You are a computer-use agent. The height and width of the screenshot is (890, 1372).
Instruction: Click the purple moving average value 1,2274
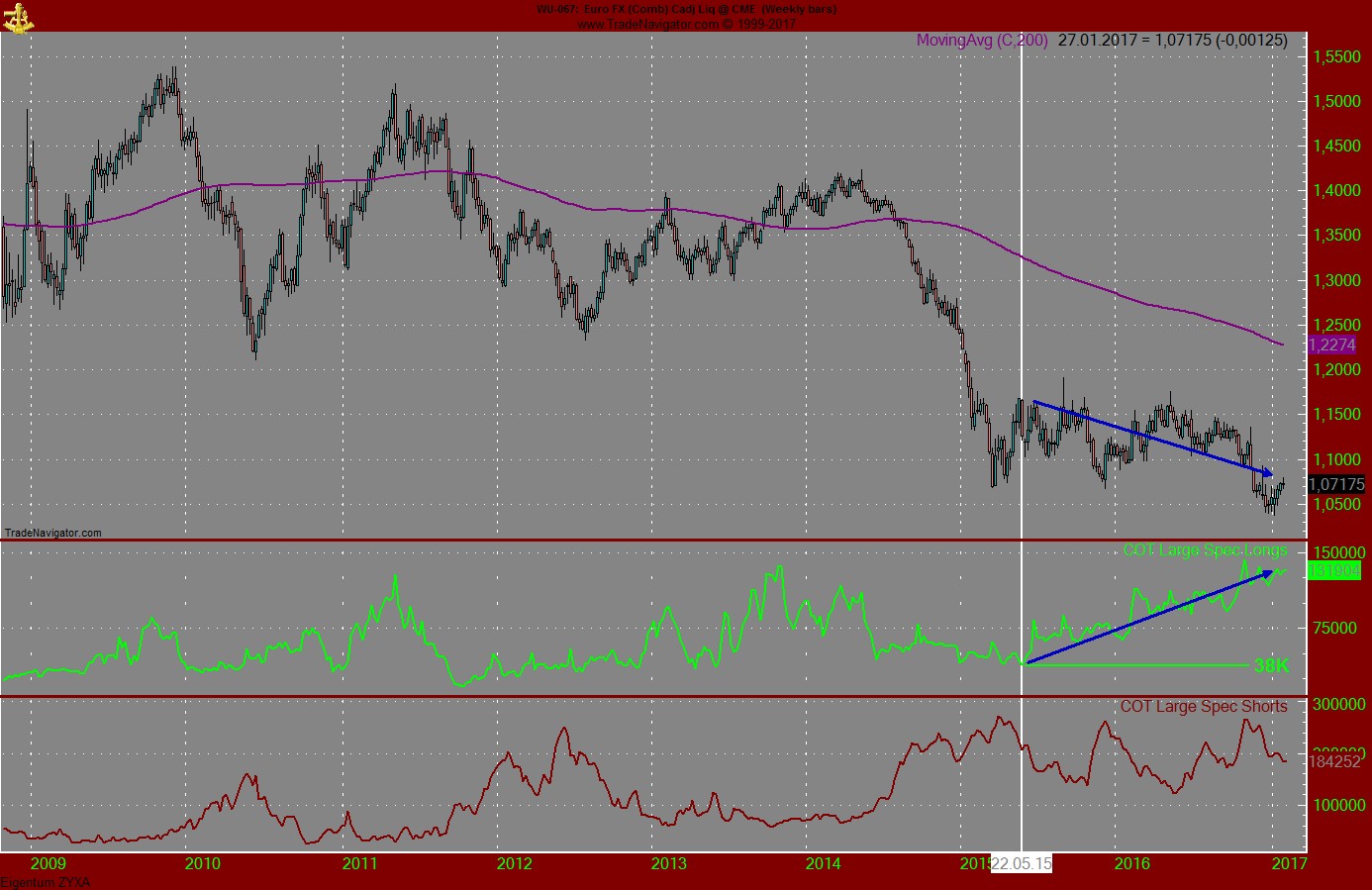point(1331,346)
